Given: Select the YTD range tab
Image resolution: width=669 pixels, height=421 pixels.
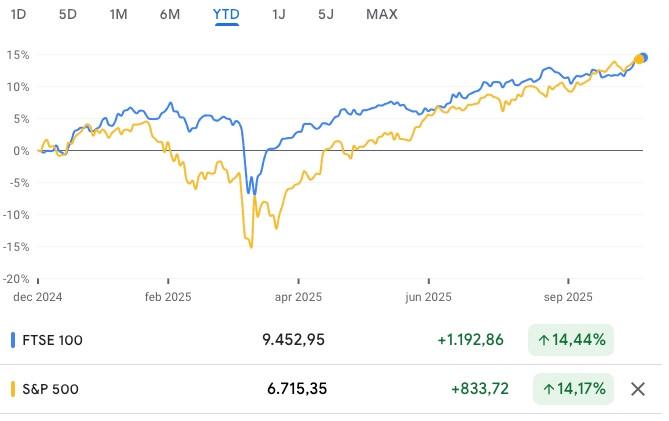Looking at the screenshot, I should tap(226, 14).
